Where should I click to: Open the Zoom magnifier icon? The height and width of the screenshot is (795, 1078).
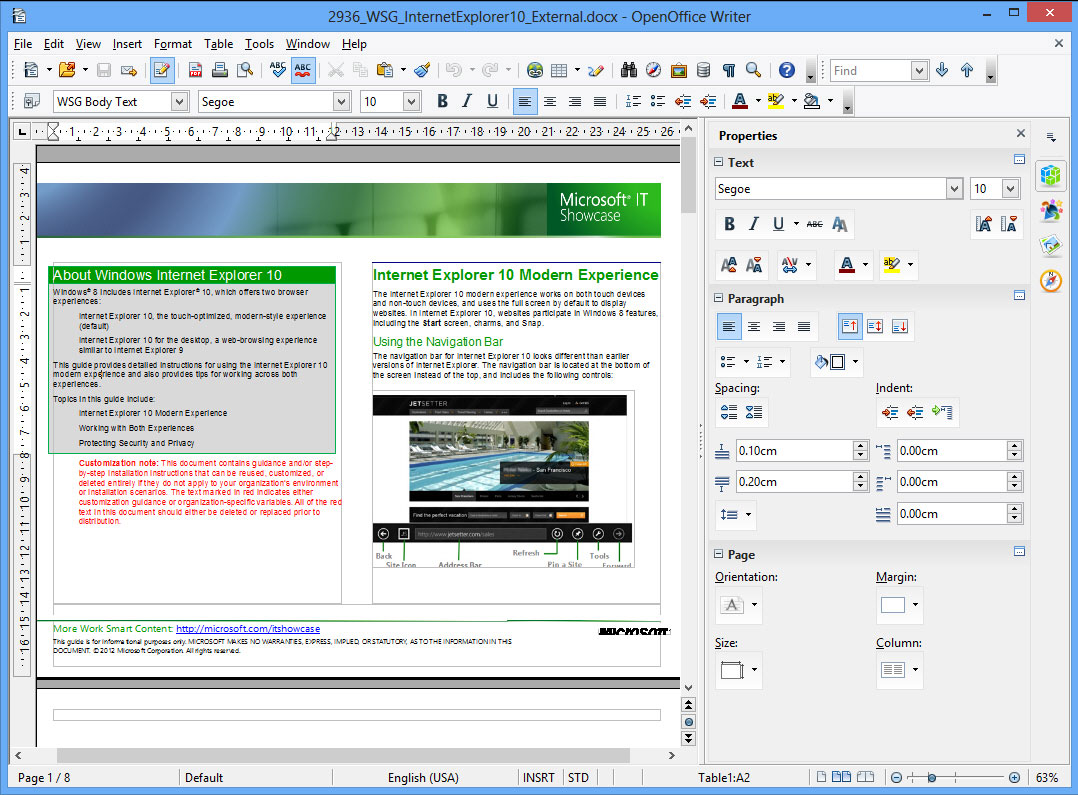click(754, 70)
